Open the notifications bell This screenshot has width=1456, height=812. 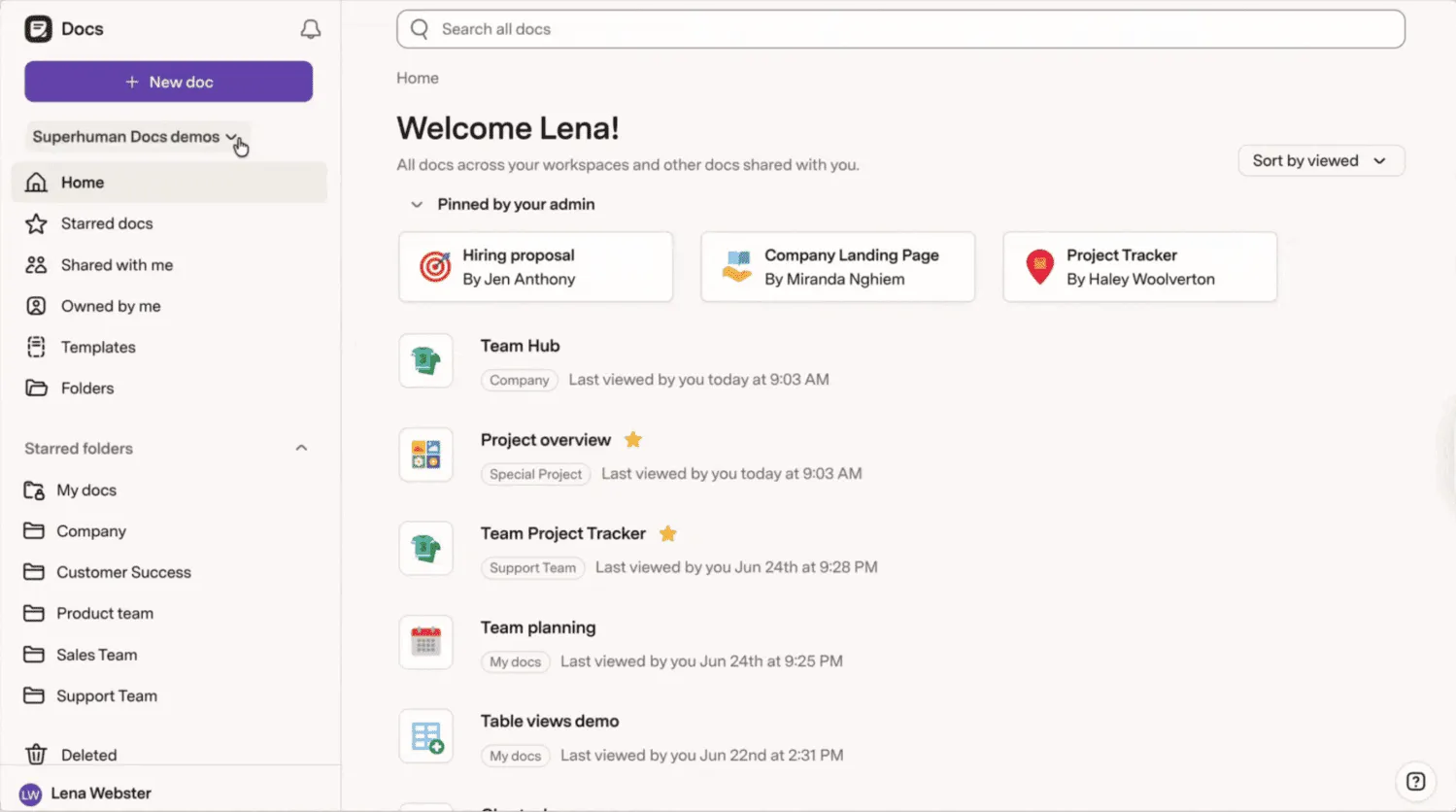pos(311,29)
